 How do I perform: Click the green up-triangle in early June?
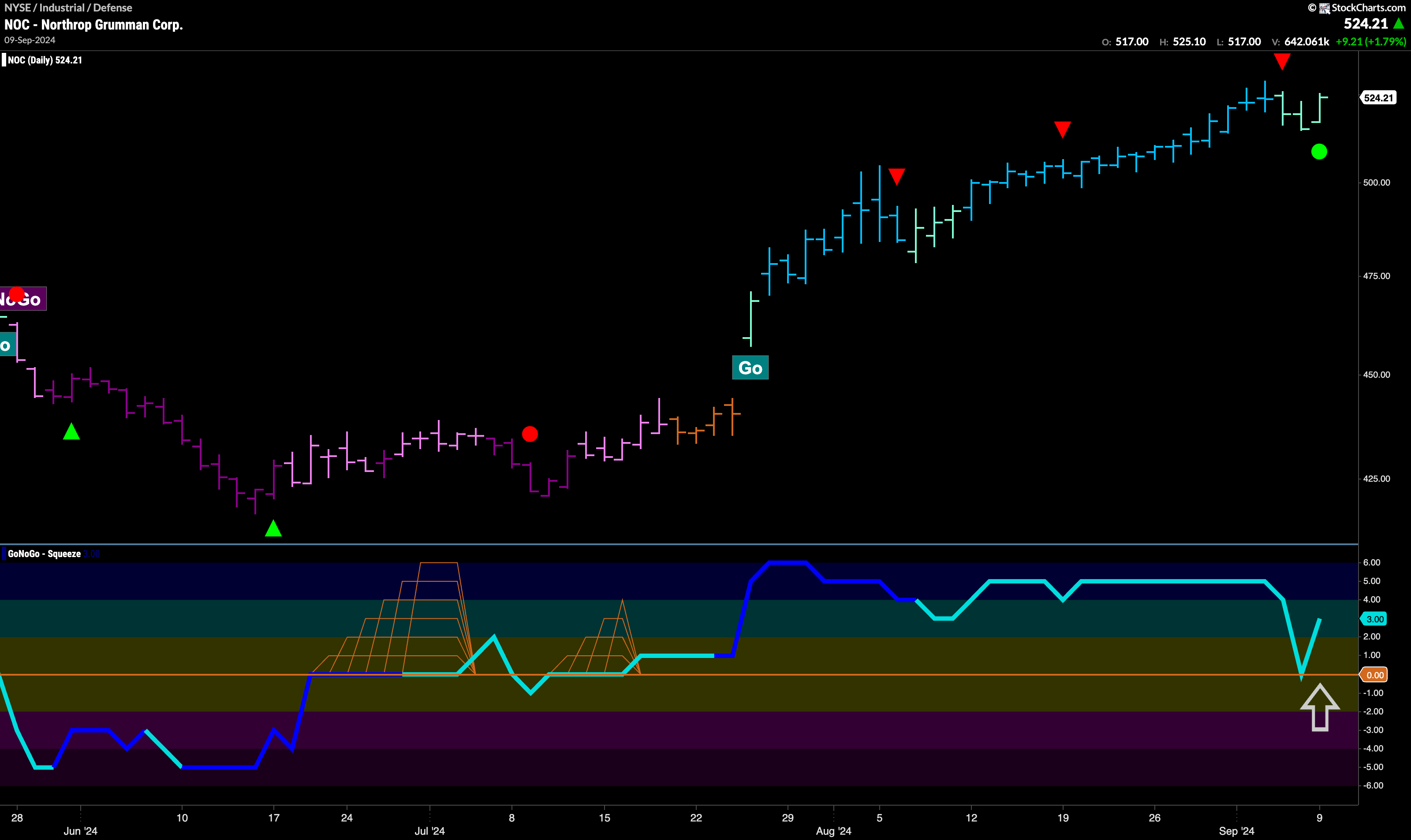click(x=71, y=431)
